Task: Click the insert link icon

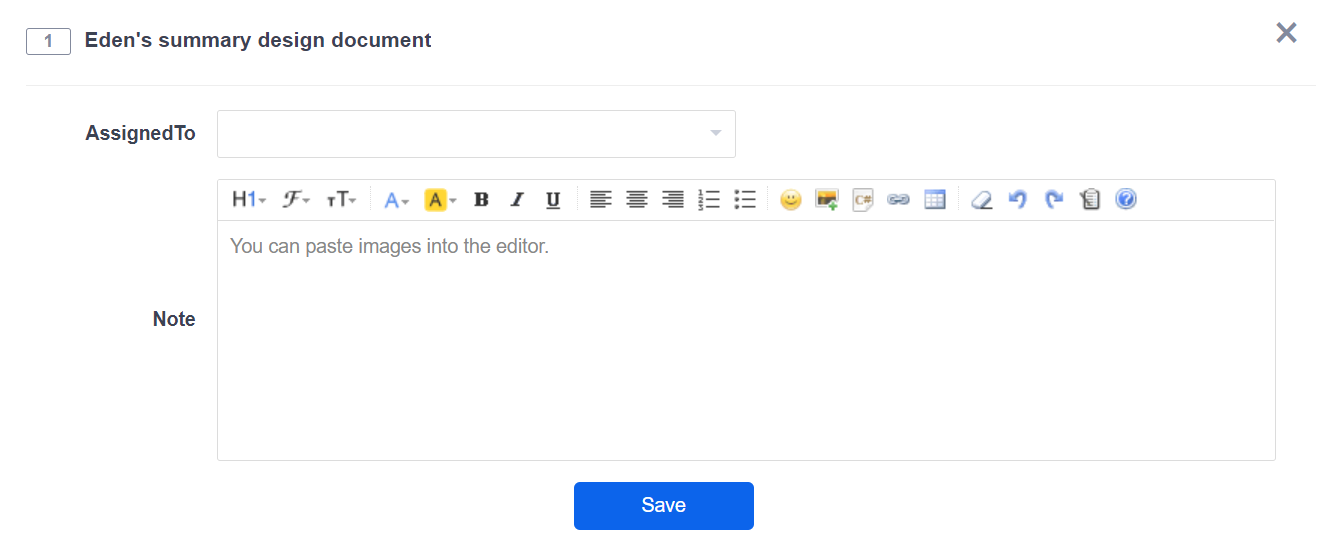Action: pos(898,200)
